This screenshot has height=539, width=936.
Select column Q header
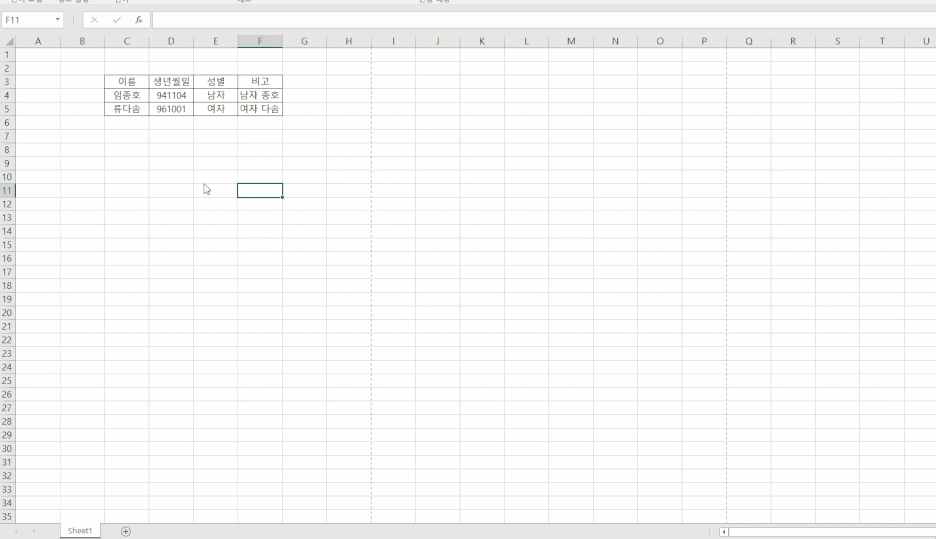point(749,41)
